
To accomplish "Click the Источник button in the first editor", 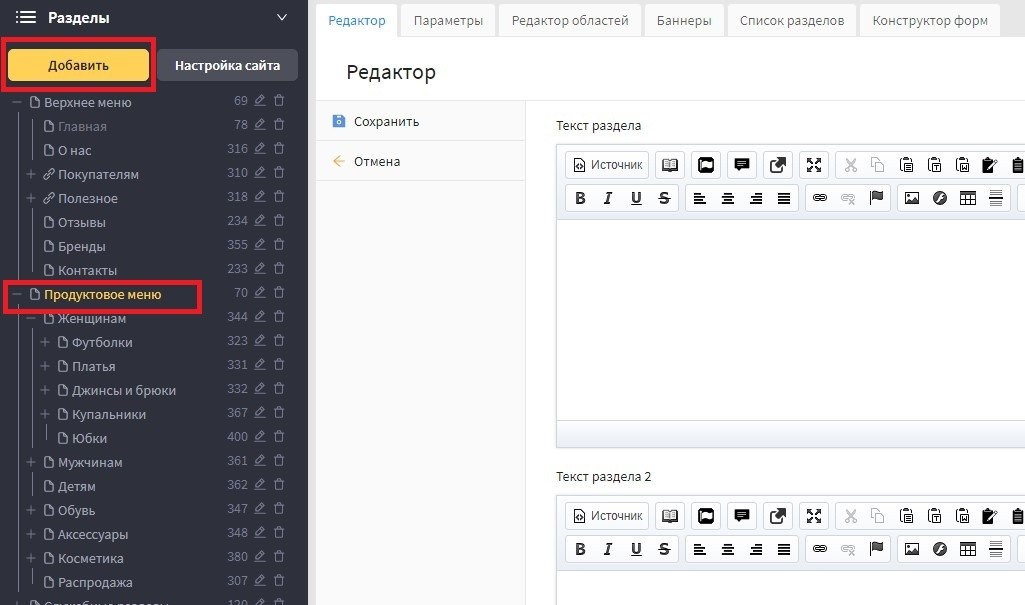I will [x=608, y=165].
